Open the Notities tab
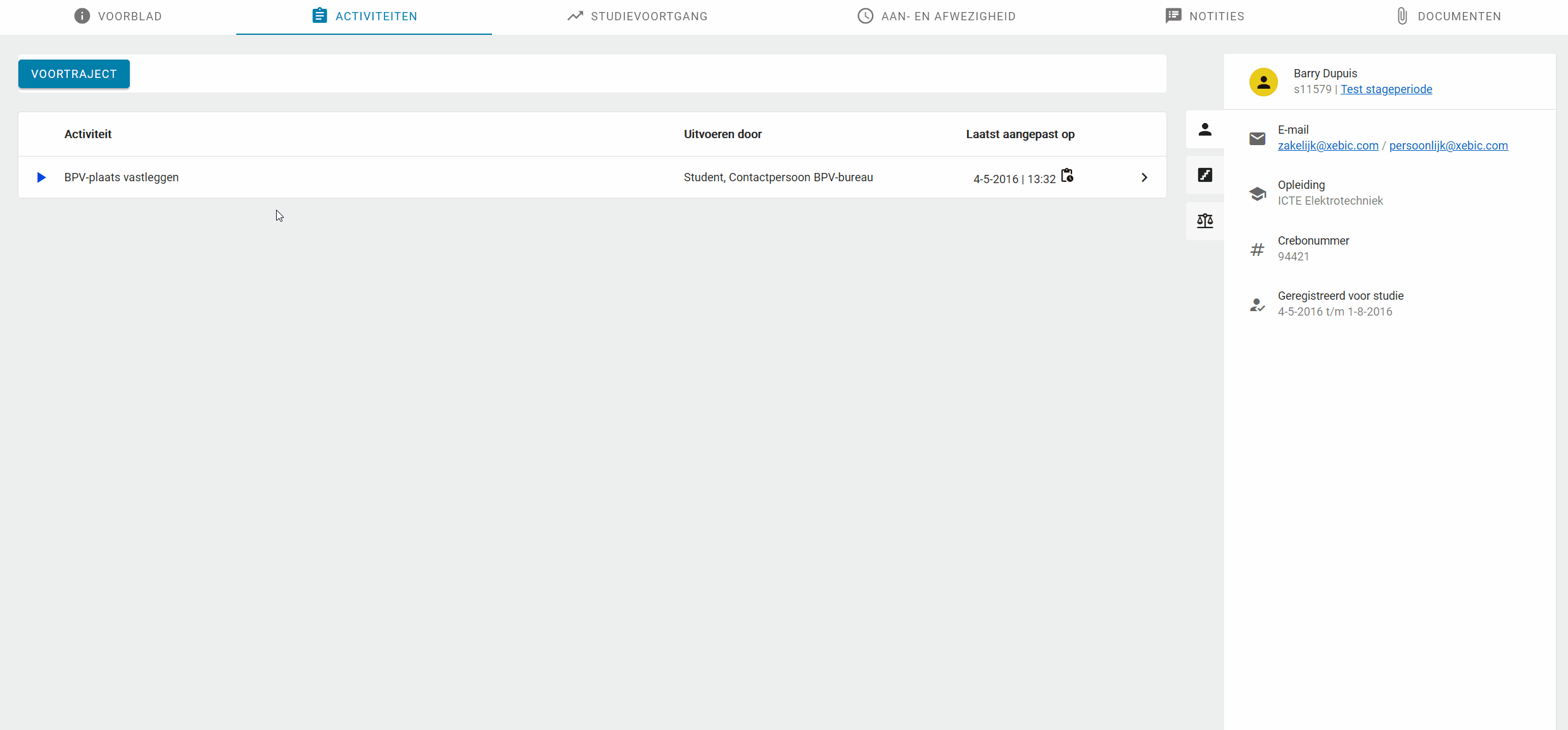 1205,16
